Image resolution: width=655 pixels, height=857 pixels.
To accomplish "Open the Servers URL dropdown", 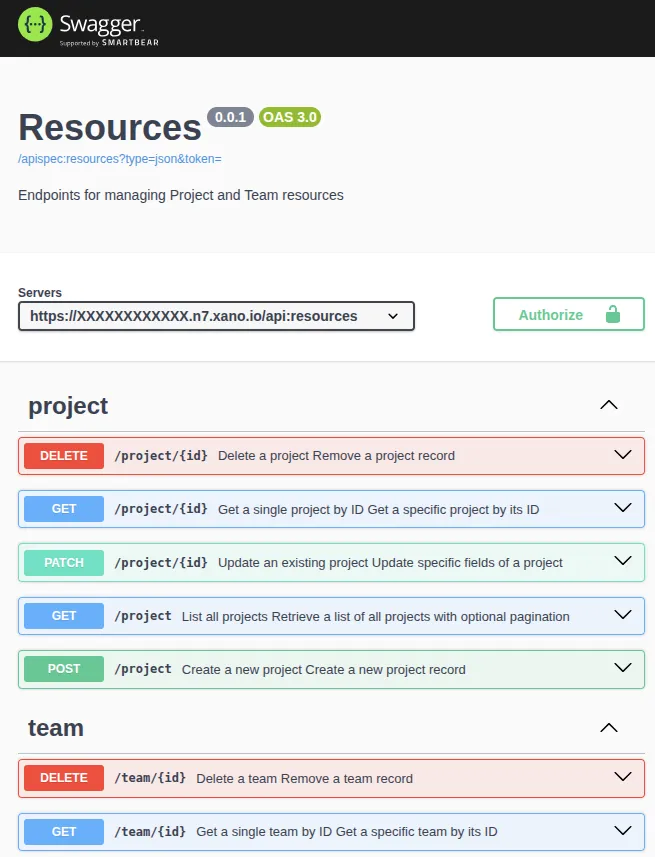I will (x=217, y=316).
